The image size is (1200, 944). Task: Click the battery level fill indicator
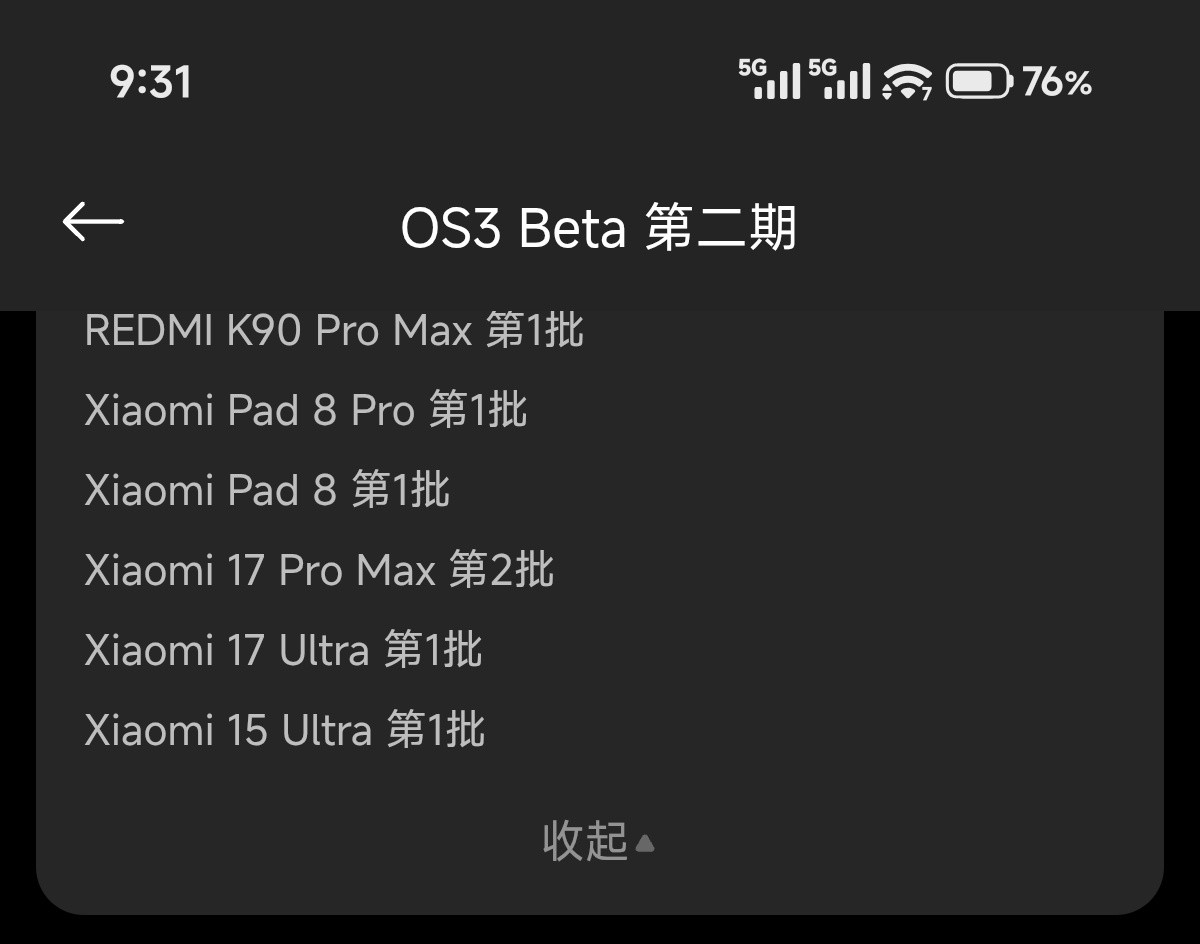point(970,82)
